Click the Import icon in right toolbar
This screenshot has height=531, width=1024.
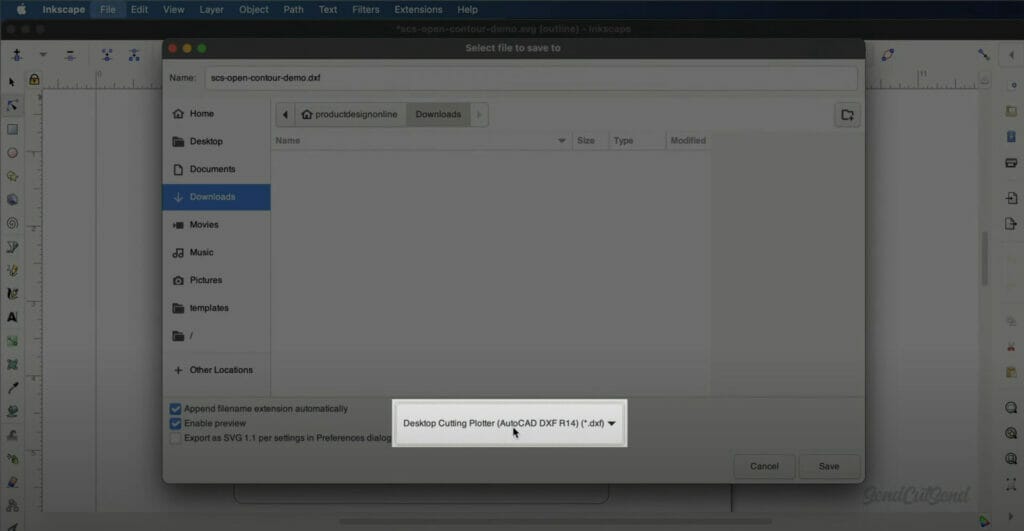(x=1011, y=199)
